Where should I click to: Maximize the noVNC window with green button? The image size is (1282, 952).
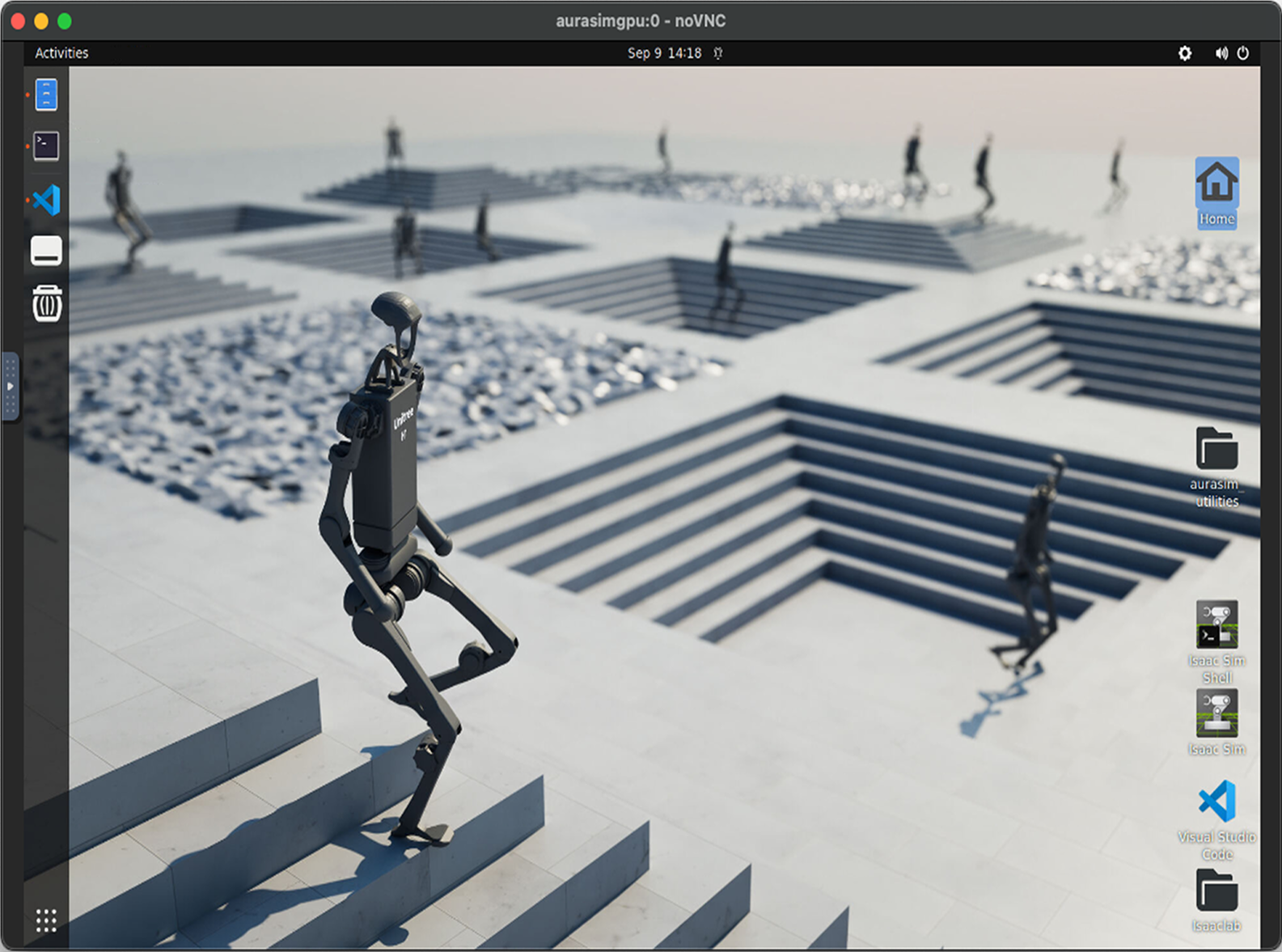tap(65, 21)
